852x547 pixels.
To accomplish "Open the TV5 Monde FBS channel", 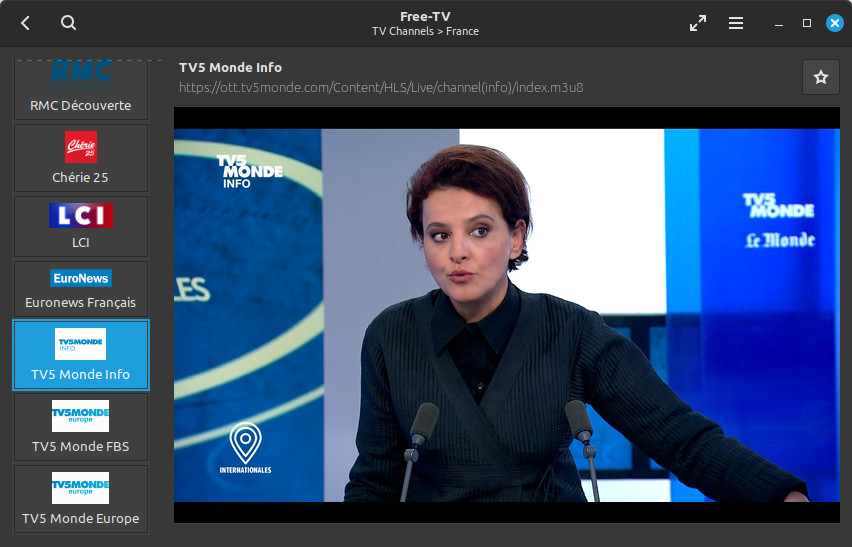I will (x=81, y=427).
